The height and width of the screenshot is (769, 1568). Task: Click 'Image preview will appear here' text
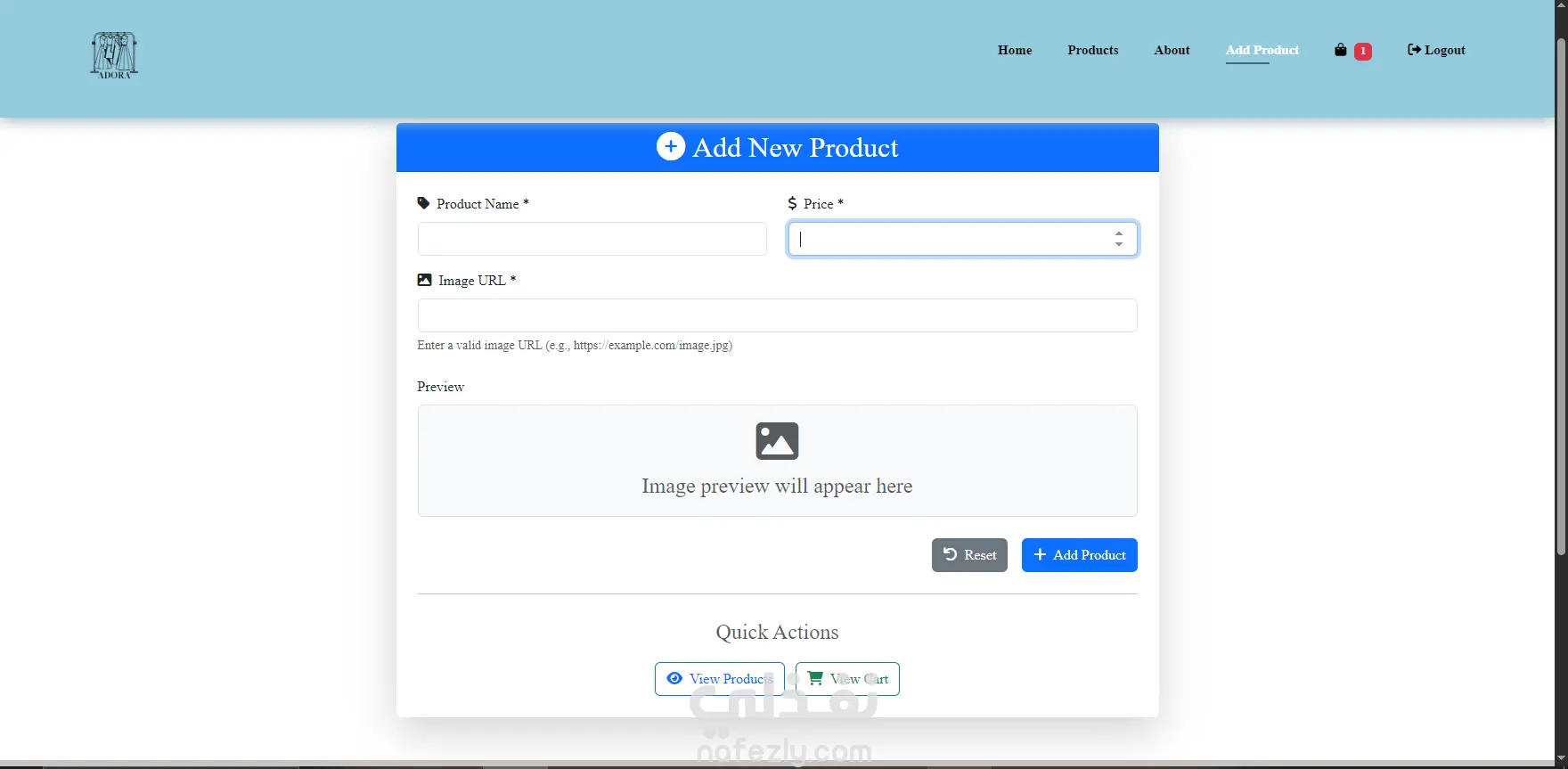click(x=777, y=486)
